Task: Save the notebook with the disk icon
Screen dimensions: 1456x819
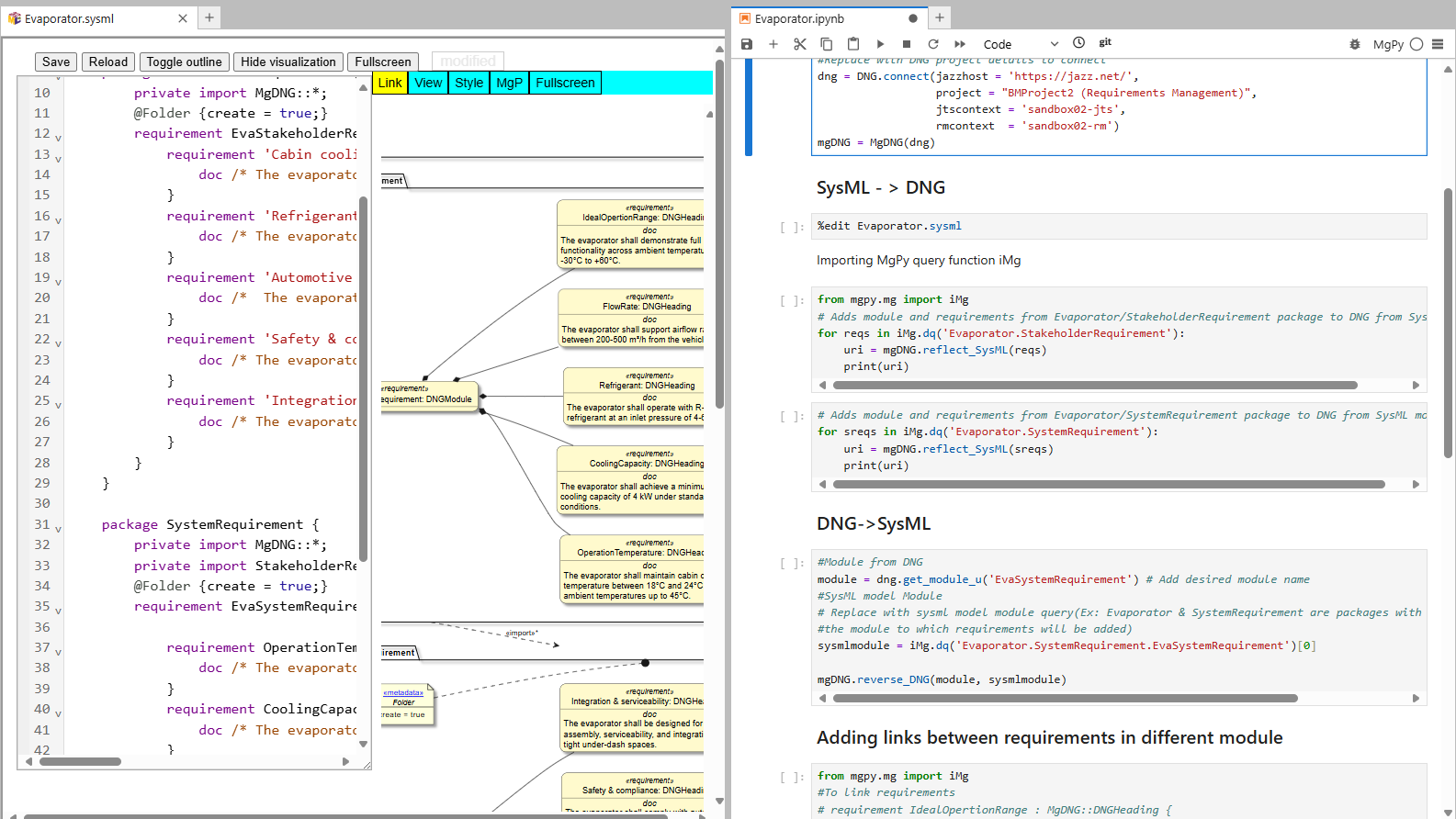Action: click(747, 44)
